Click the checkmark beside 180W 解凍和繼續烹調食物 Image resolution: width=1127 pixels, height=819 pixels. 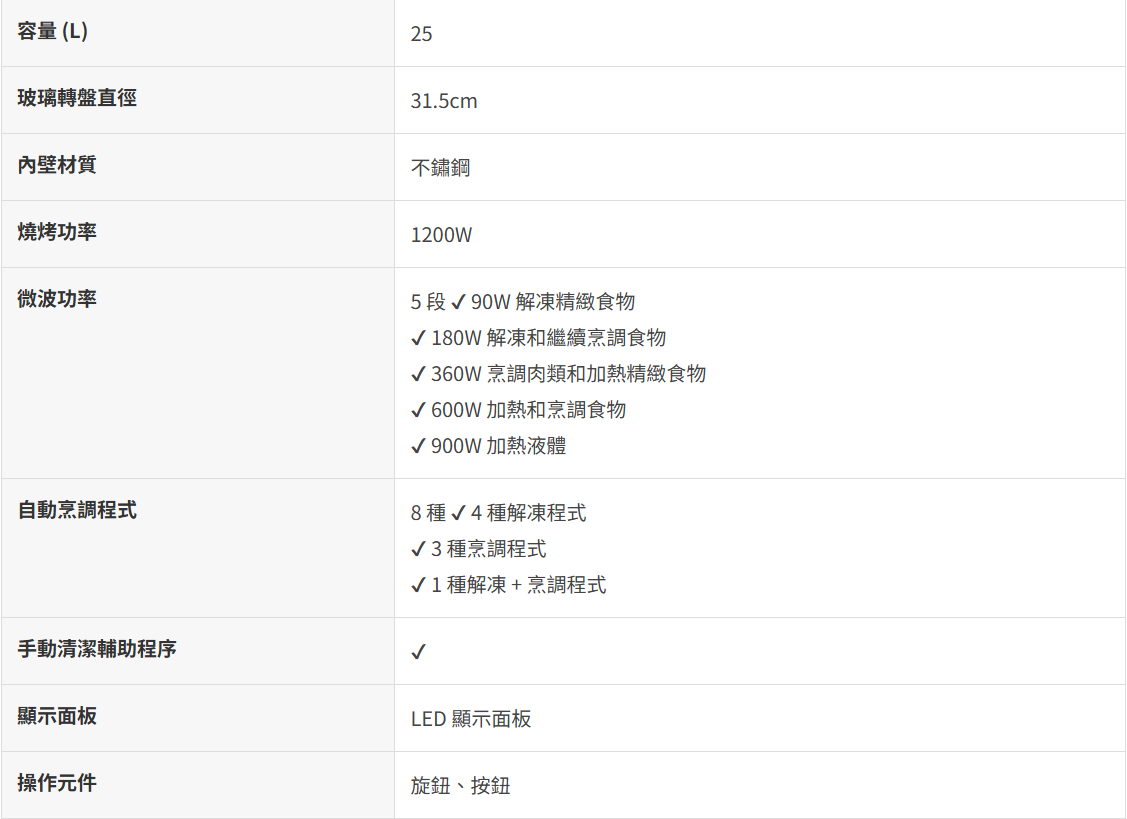[419, 339]
